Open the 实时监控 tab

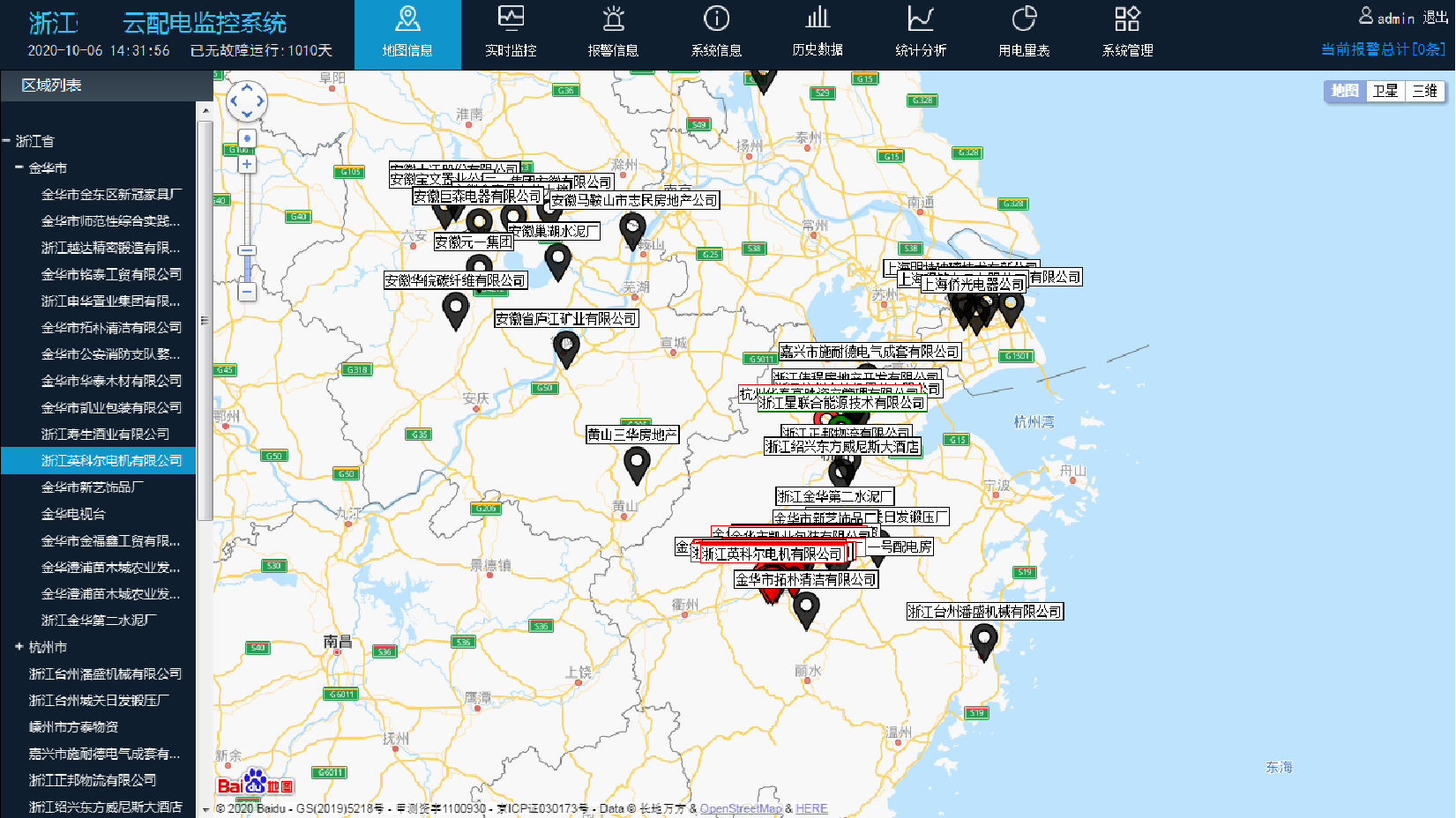pos(511,34)
